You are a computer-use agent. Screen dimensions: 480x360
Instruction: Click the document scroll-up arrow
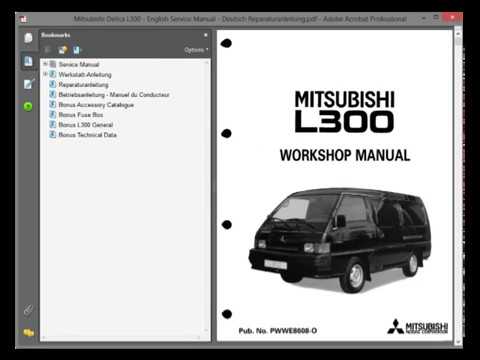click(x=458, y=34)
